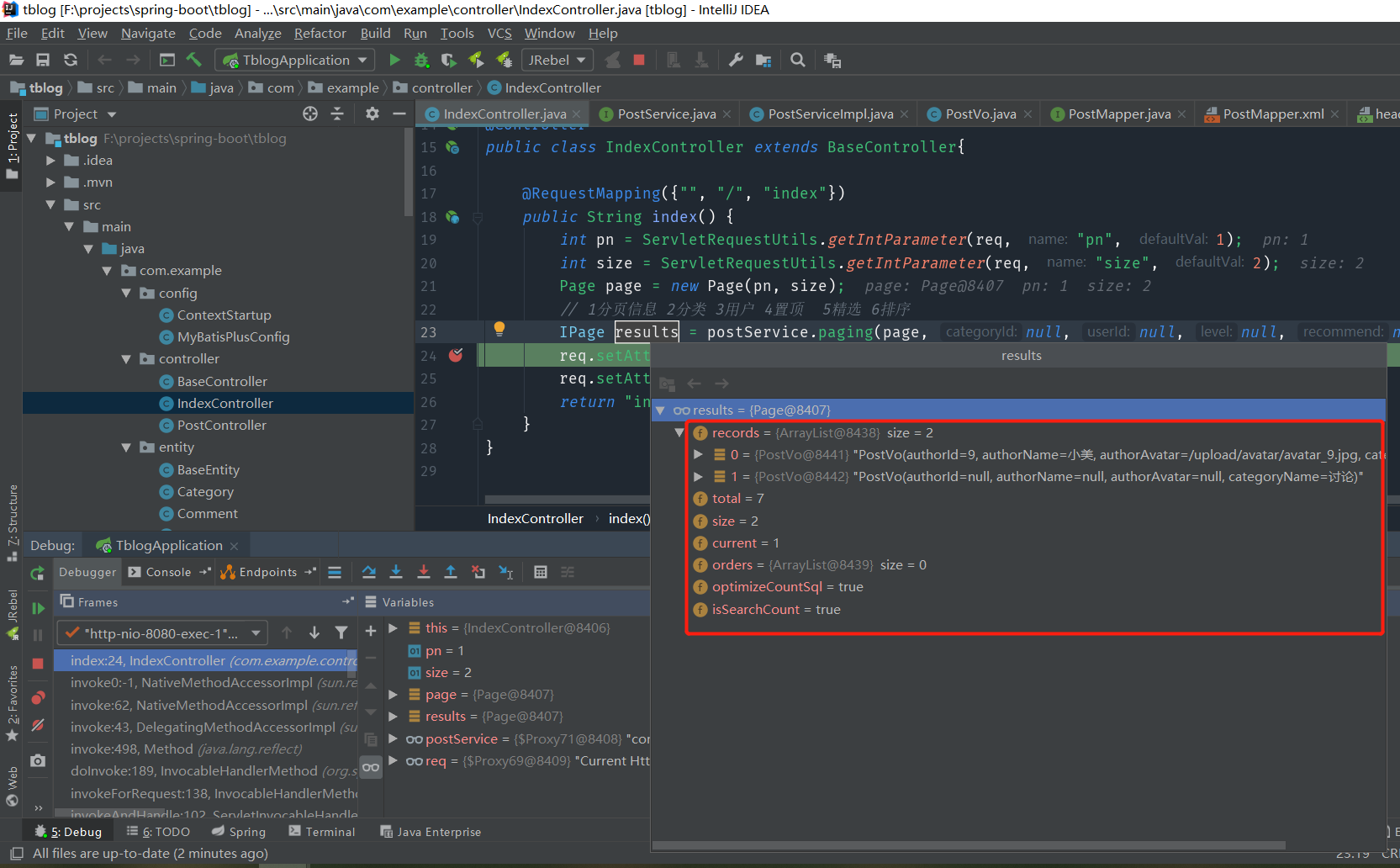
Task: Collapse the controller package node
Action: coord(126,359)
